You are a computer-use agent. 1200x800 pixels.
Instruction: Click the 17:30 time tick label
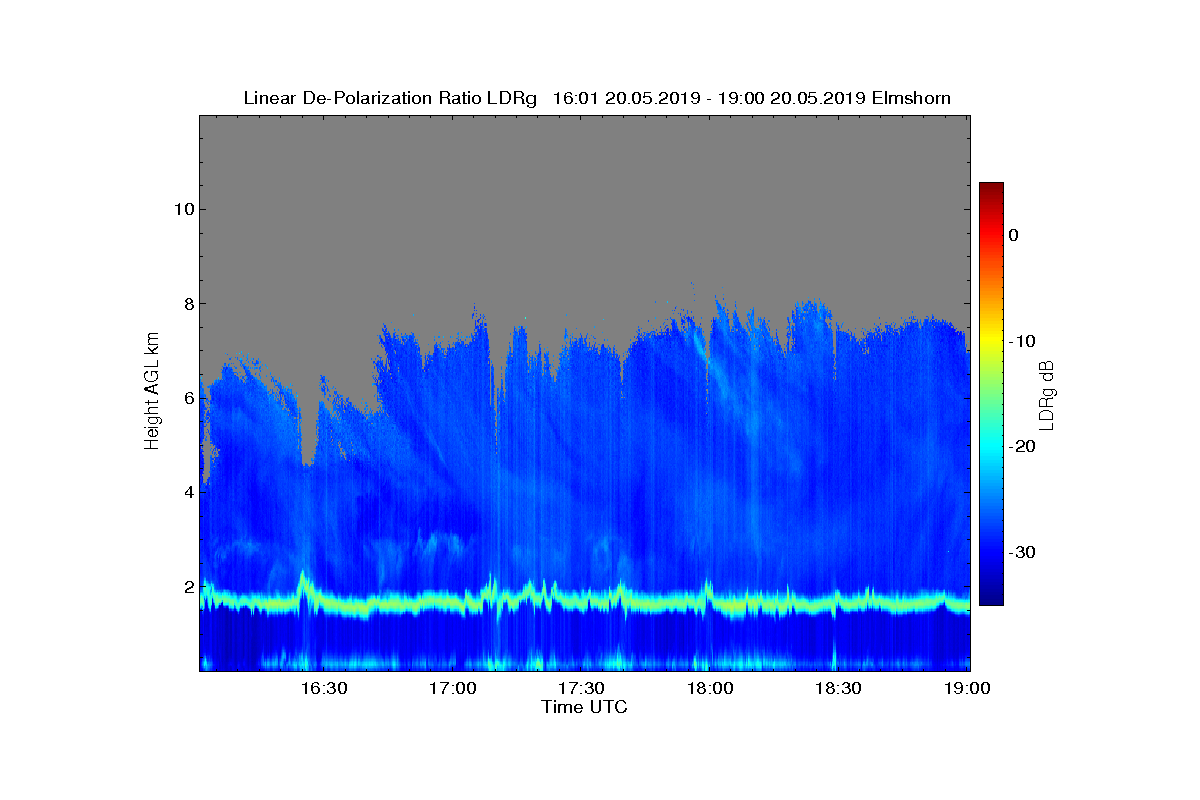581,688
